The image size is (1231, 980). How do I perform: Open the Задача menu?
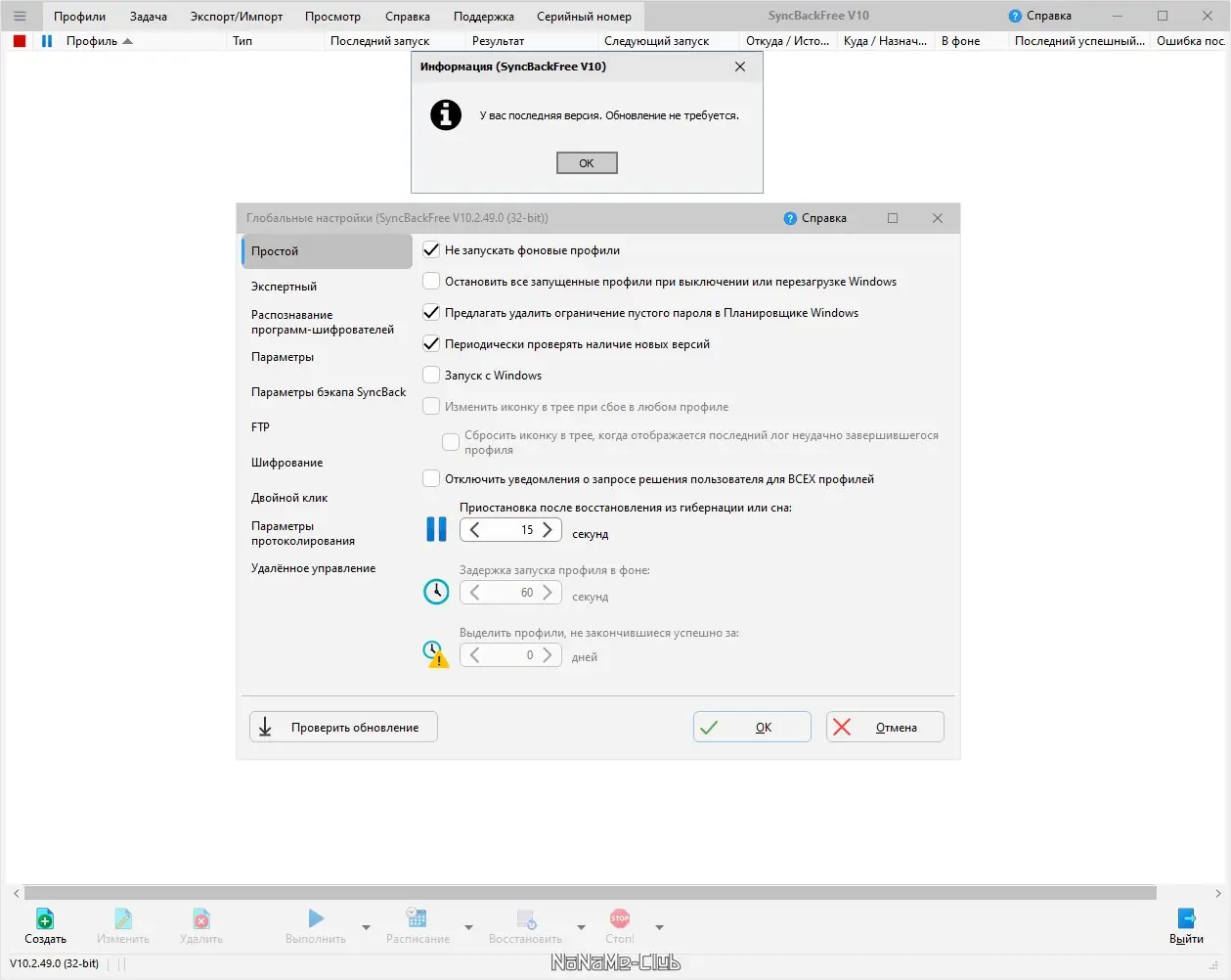point(149,17)
